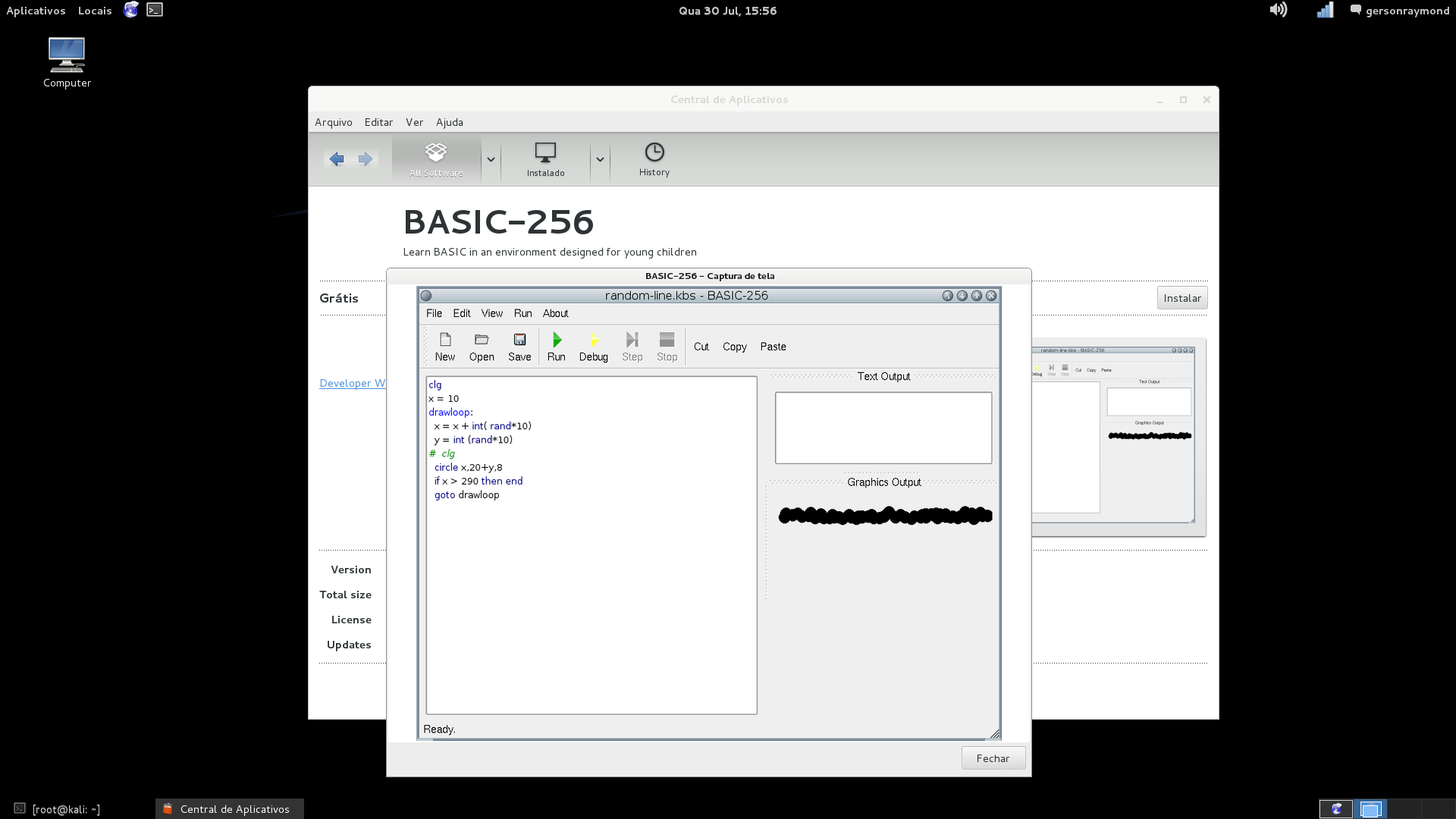Open the gersonraymond user menu

tap(1400, 11)
